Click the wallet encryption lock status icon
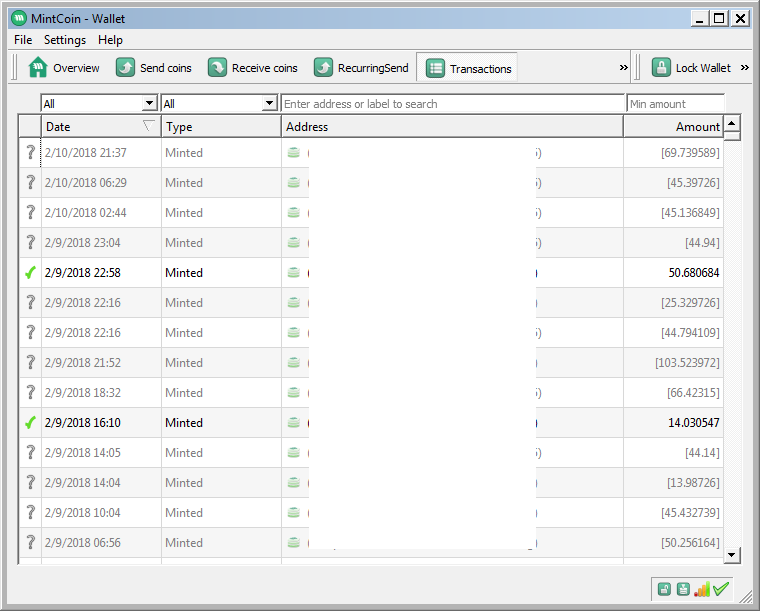The width and height of the screenshot is (760, 611). [x=664, y=589]
